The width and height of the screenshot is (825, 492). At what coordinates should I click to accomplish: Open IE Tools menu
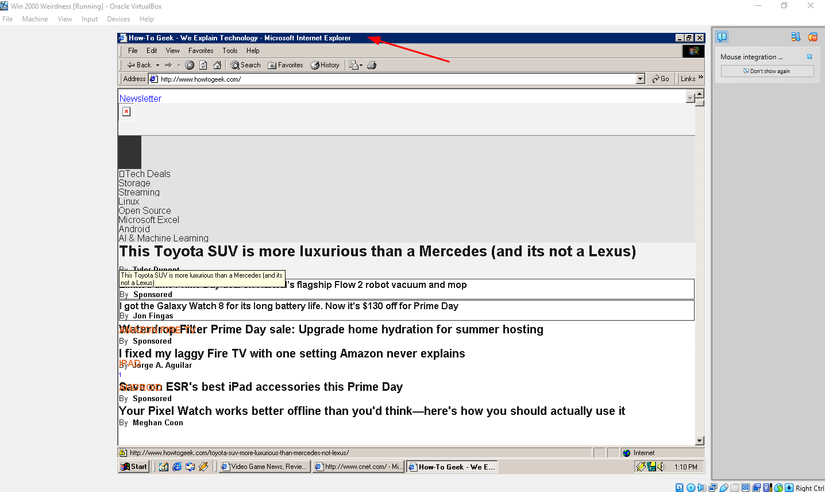click(x=230, y=51)
